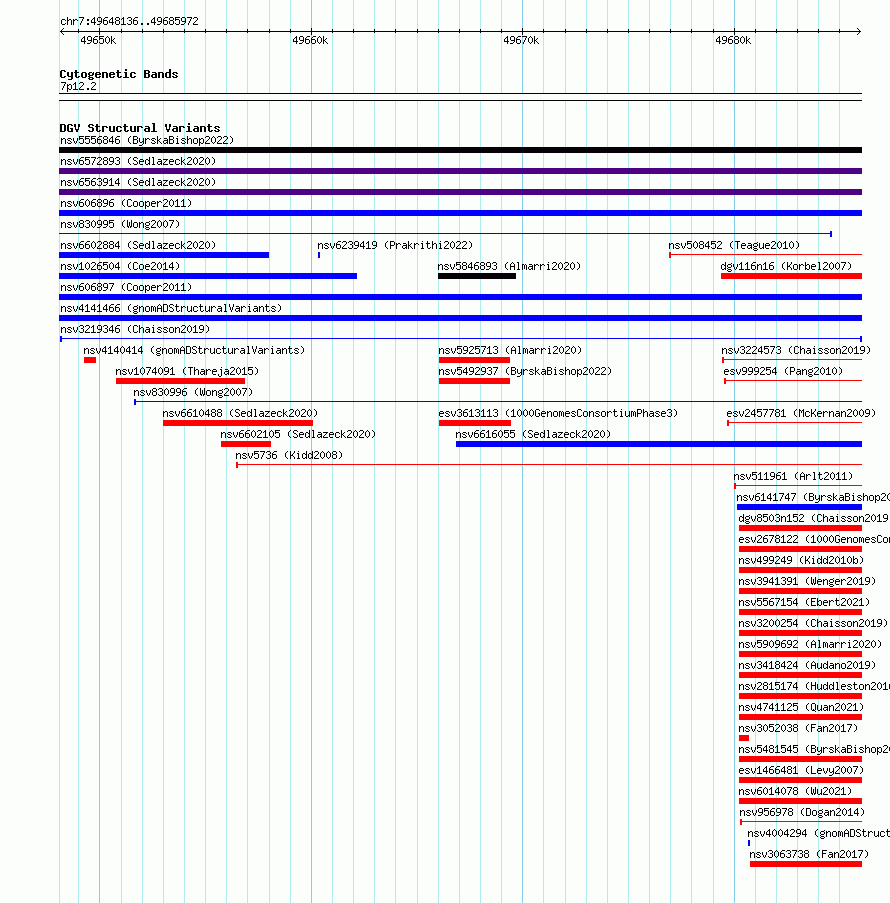Click nsv4140414 (gnomADStructuralVariants) label
890x903 pixels.
(x=194, y=351)
